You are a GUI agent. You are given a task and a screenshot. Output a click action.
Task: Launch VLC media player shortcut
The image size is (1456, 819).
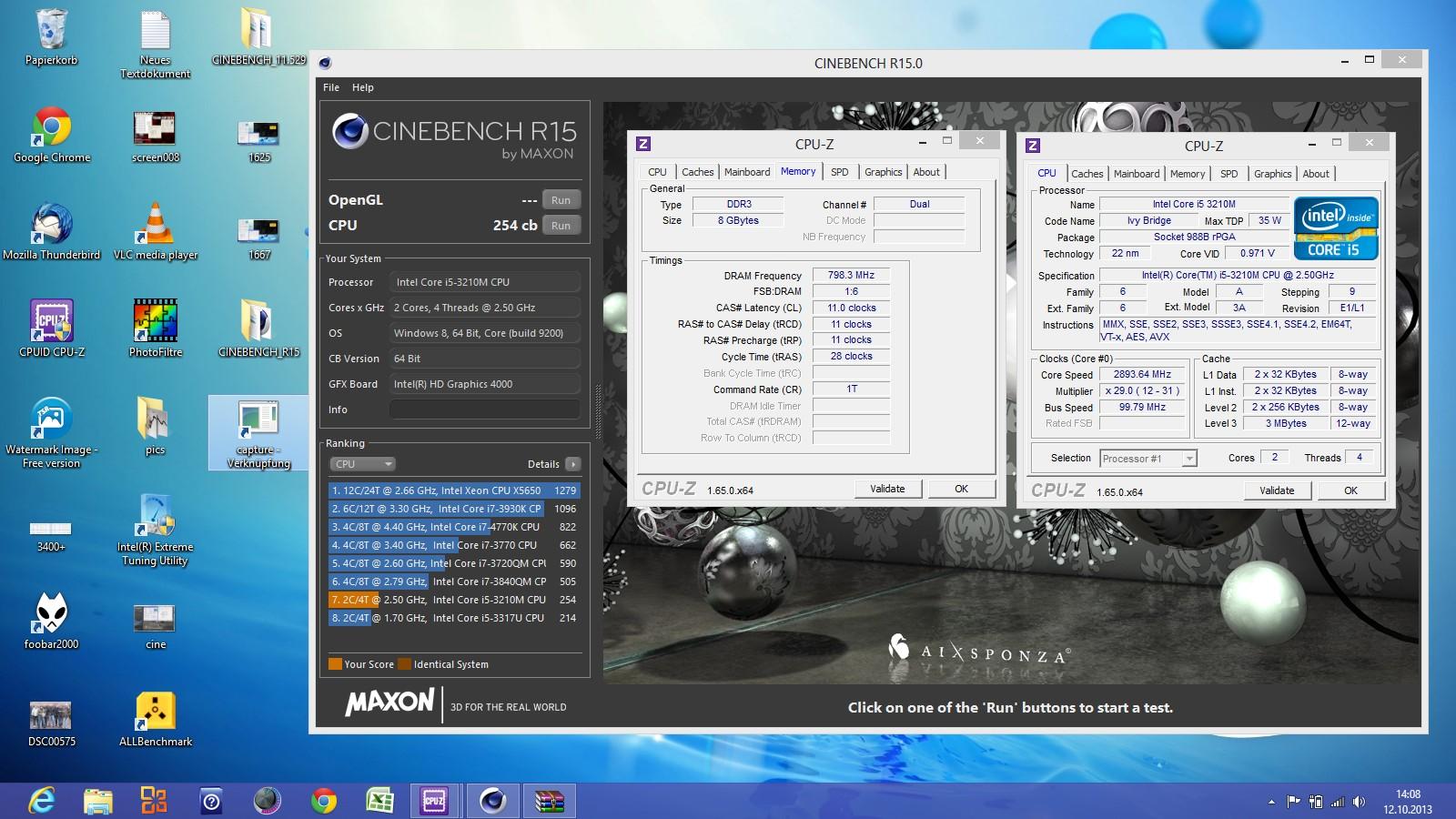156,233
